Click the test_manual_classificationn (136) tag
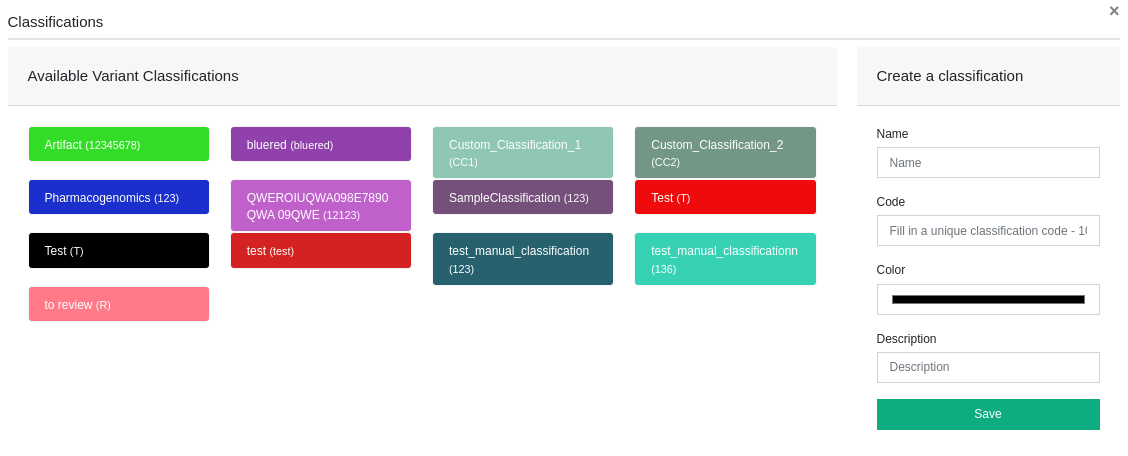The image size is (1128, 456). pos(724,258)
